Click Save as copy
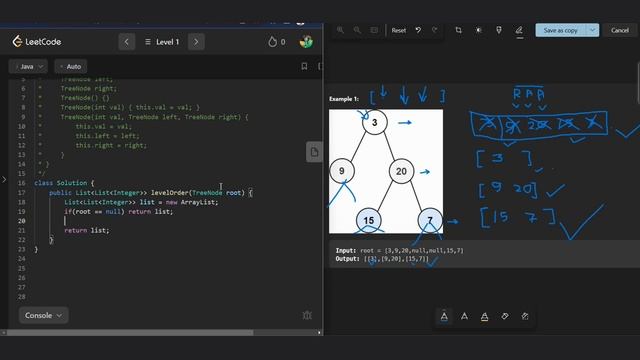Screen dimensions: 640x360 tap(560, 30)
